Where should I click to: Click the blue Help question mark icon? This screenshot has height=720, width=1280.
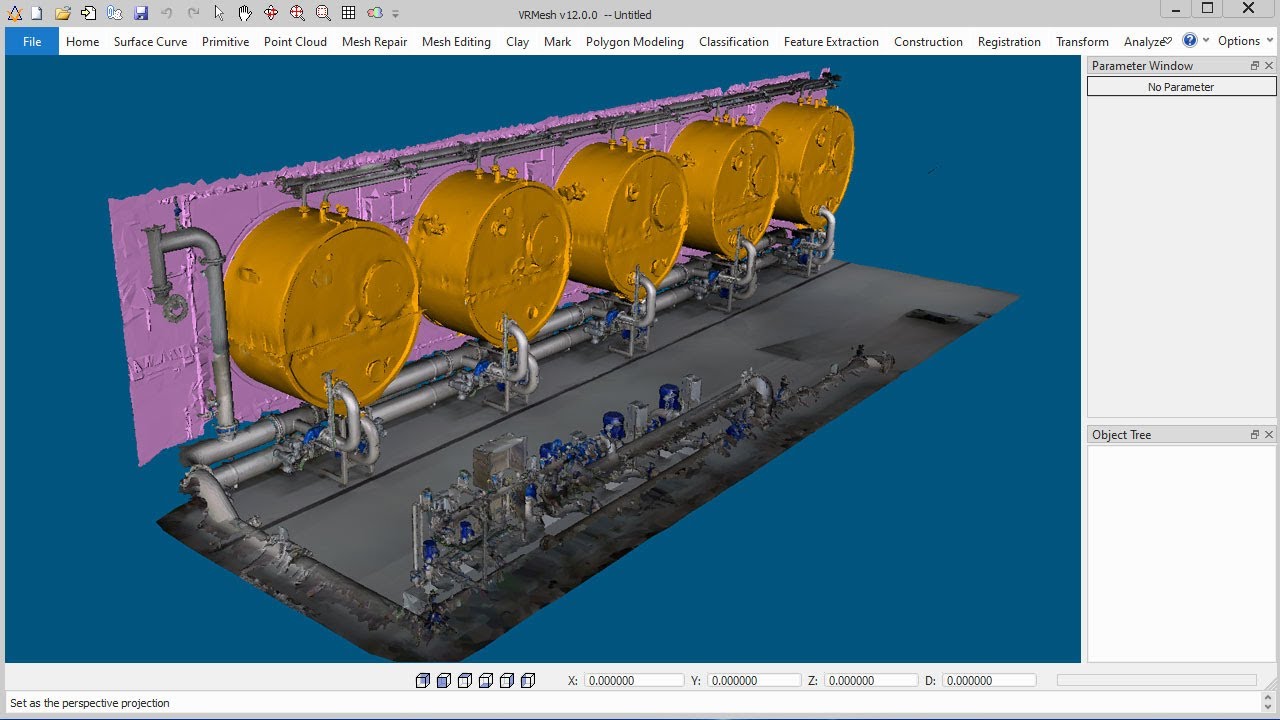(x=1189, y=40)
